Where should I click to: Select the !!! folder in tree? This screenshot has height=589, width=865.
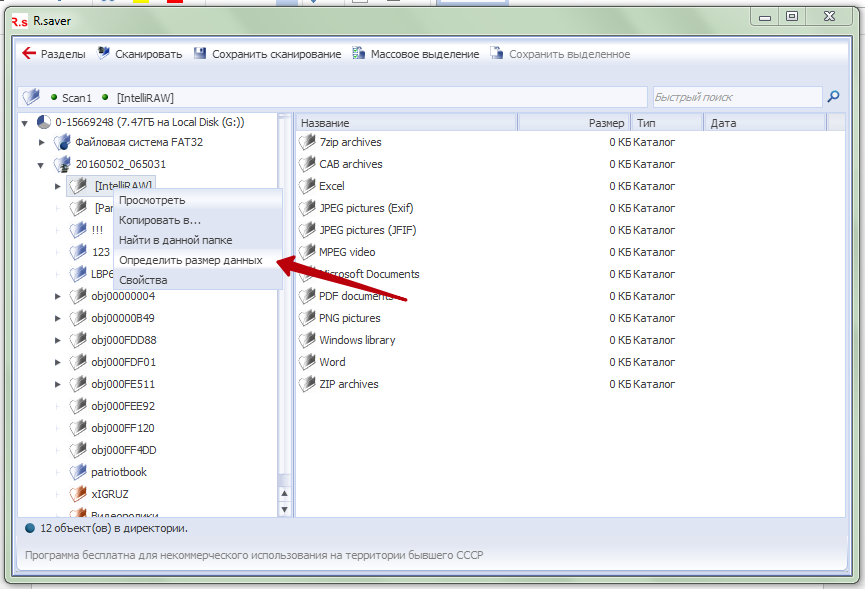tap(97, 230)
